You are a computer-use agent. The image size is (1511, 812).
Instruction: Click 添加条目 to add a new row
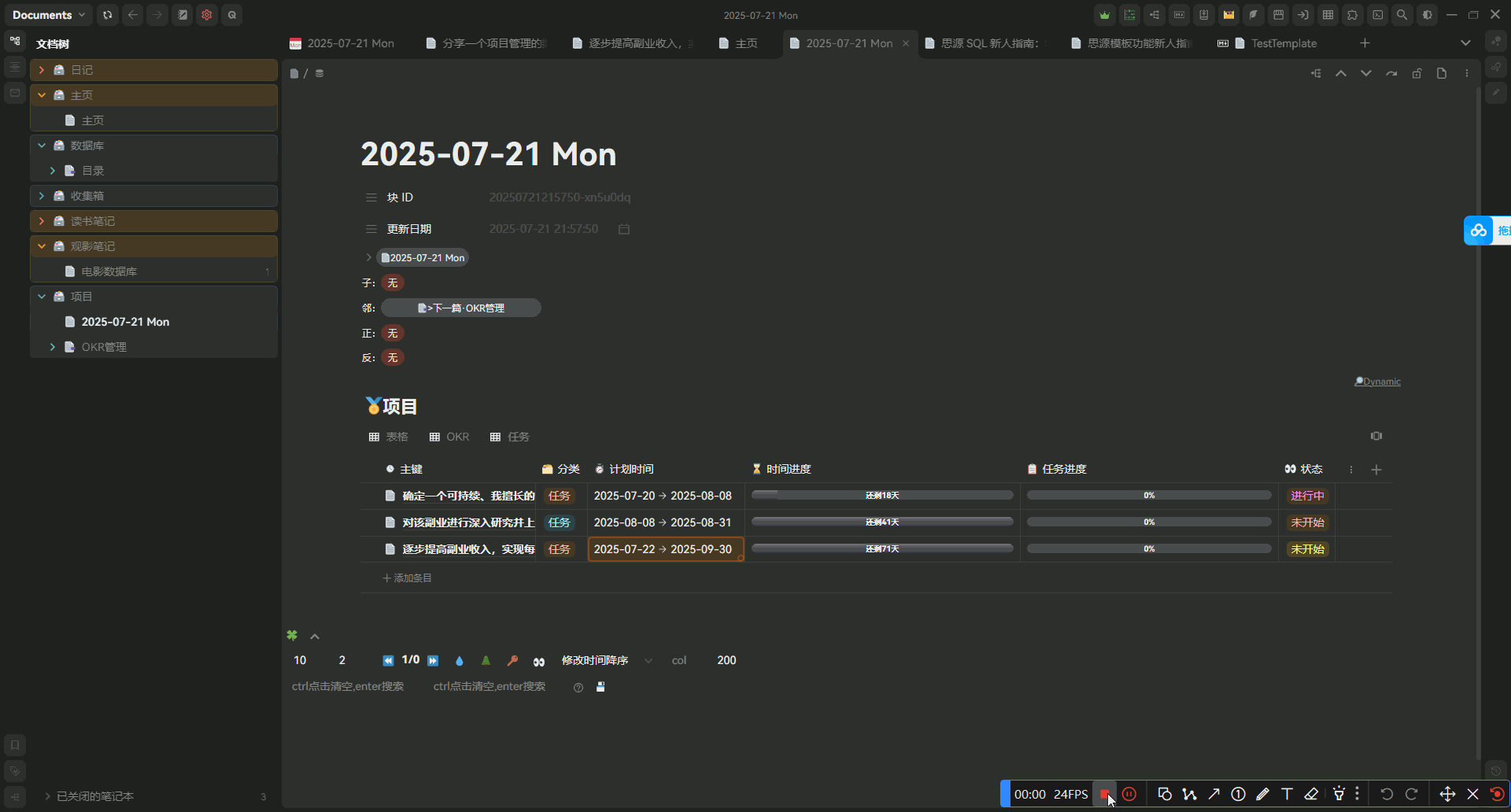(407, 578)
